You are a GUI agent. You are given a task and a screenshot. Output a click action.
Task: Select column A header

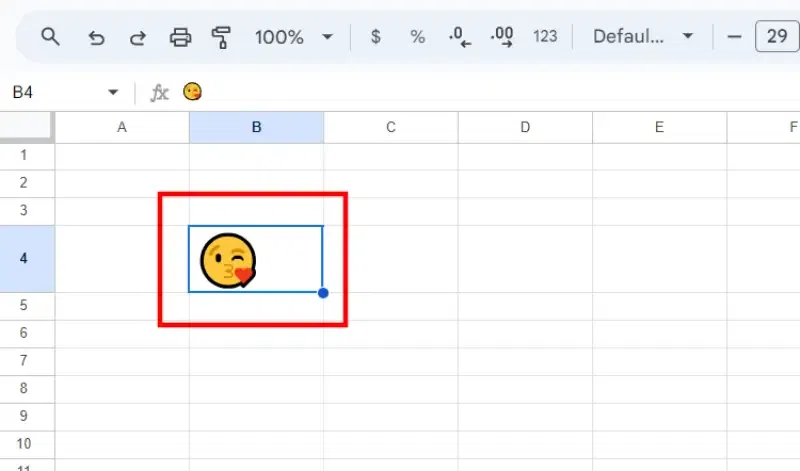(122, 127)
